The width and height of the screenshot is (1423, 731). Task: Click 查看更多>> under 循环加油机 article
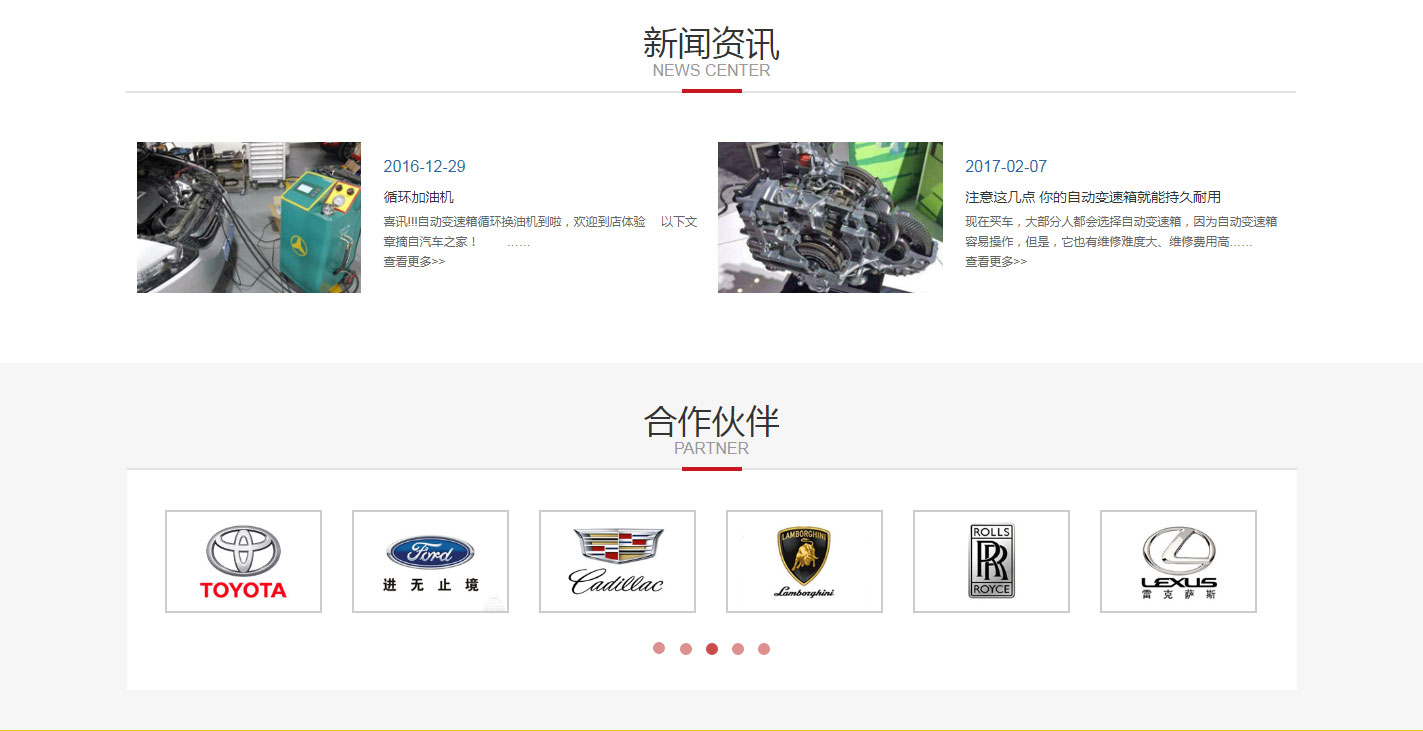[x=414, y=262]
